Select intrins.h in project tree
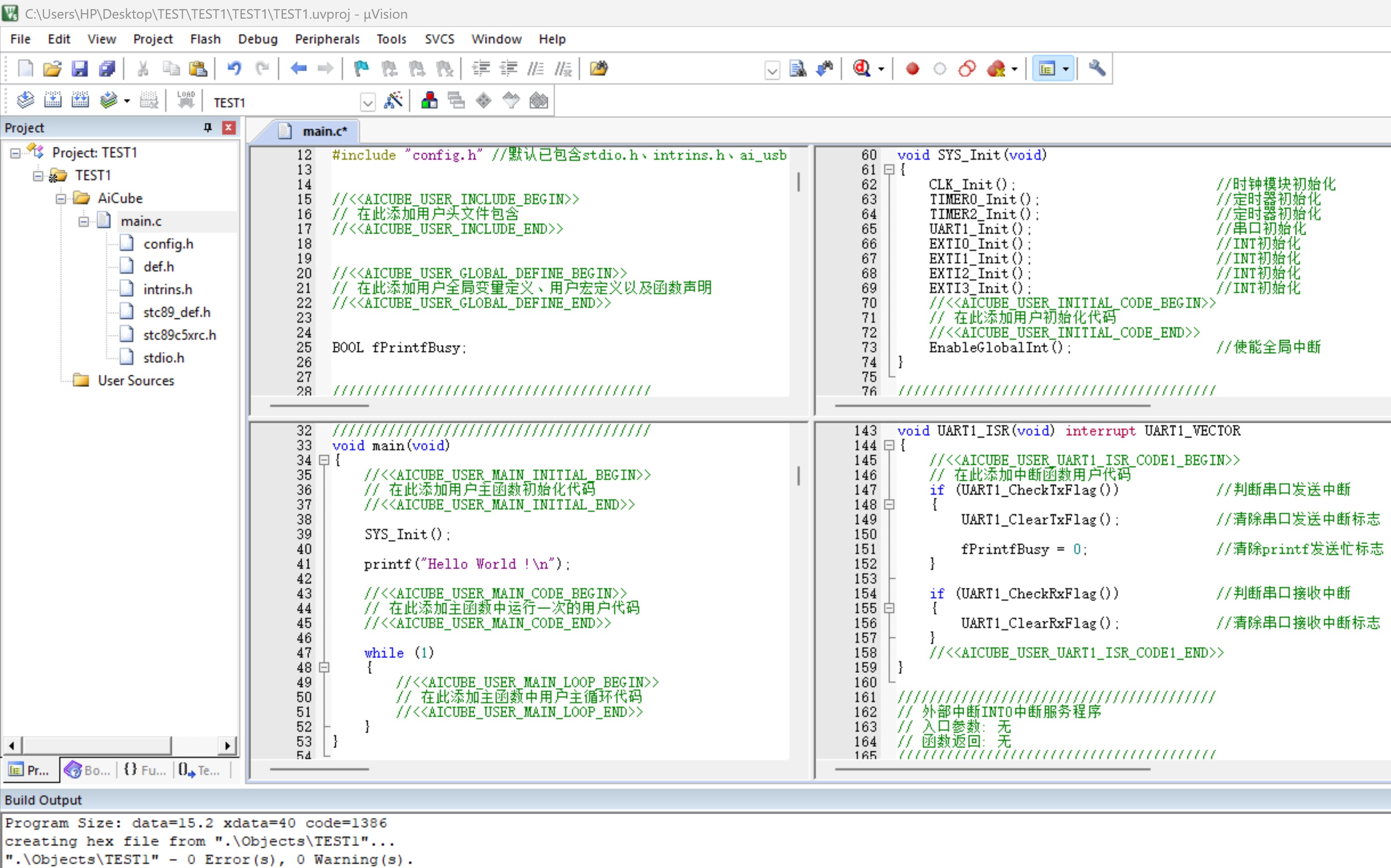Screen dimensions: 1391x868 pyautogui.click(x=168, y=290)
